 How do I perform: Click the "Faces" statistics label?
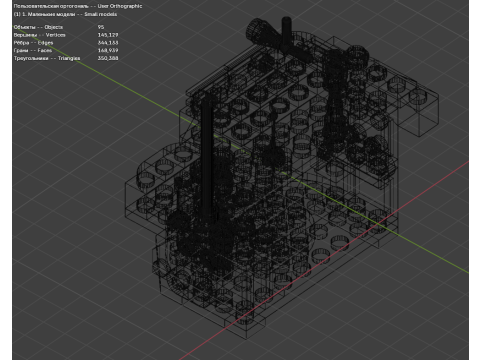click(x=45, y=50)
